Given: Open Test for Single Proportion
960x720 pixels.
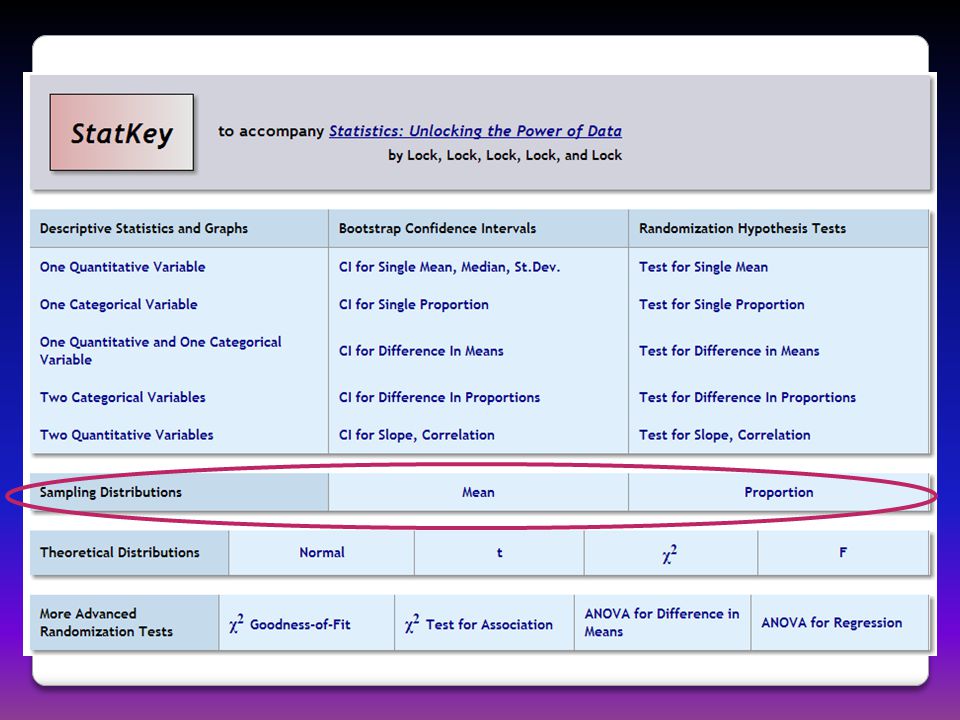Looking at the screenshot, I should pos(722,304).
